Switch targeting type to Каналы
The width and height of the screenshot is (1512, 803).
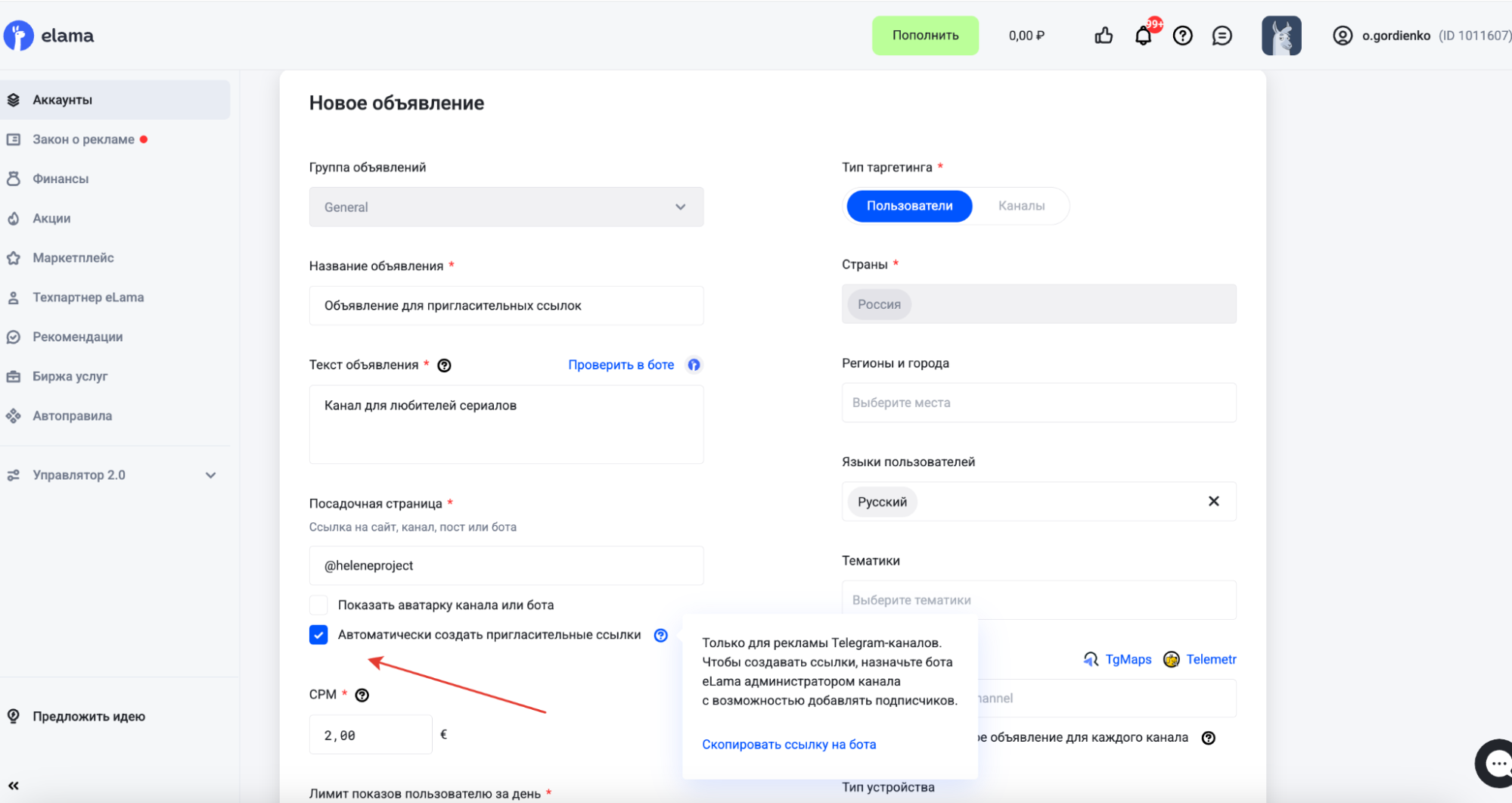pos(1021,206)
